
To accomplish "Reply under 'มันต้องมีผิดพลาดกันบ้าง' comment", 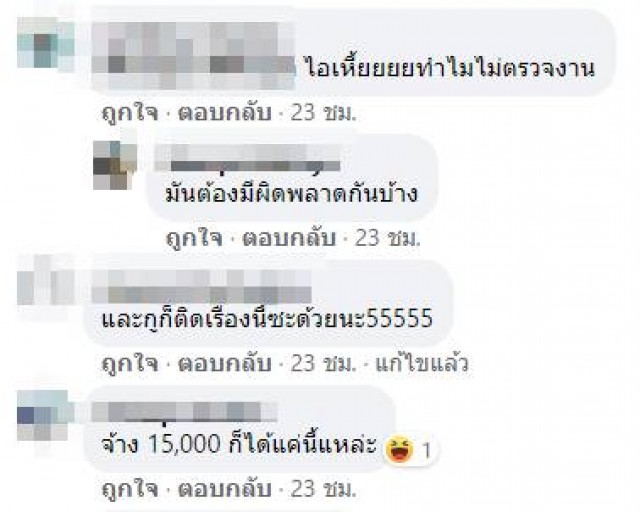I will coord(289,238).
